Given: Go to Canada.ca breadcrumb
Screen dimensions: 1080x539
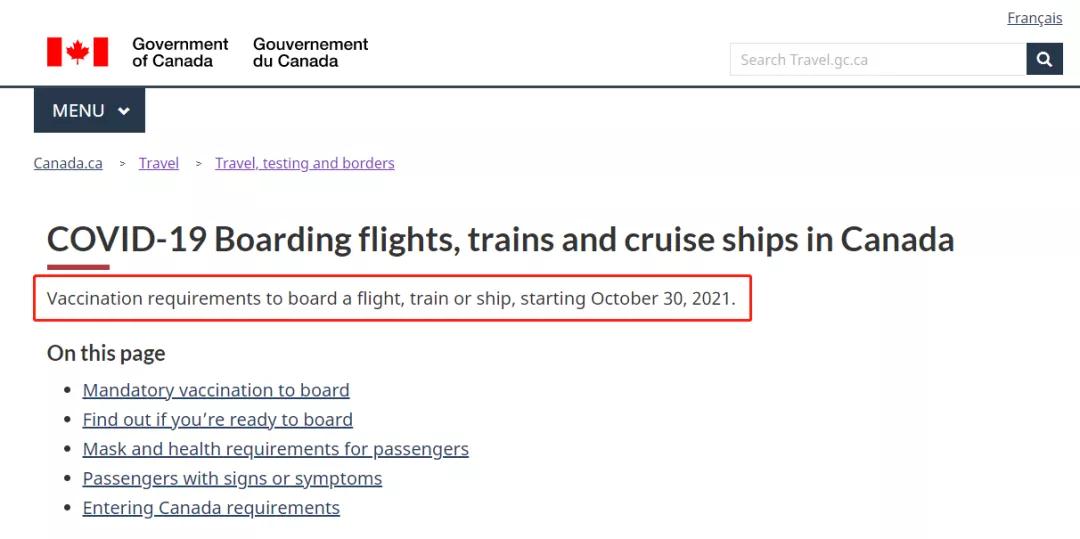Looking at the screenshot, I should pyautogui.click(x=68, y=163).
